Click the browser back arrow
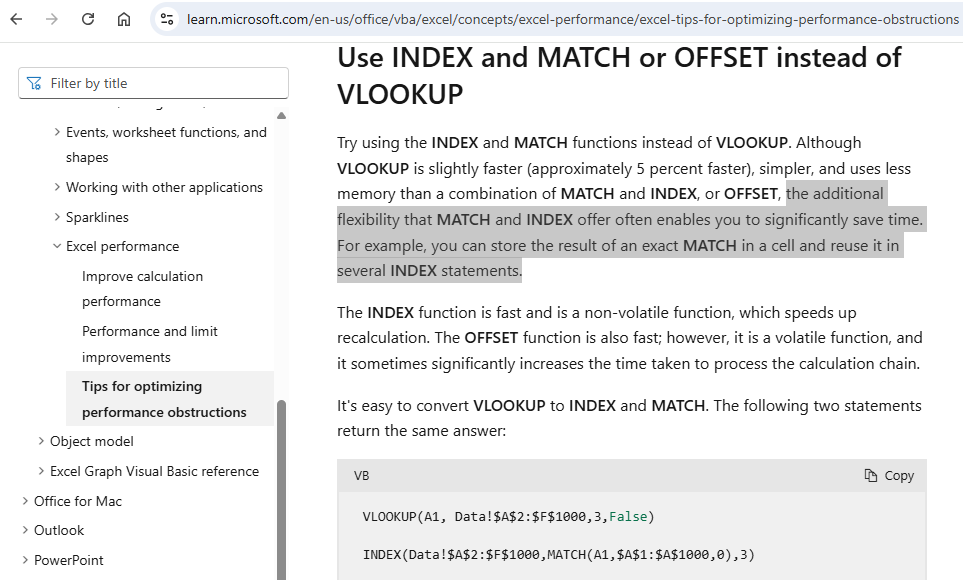 tap(16, 19)
